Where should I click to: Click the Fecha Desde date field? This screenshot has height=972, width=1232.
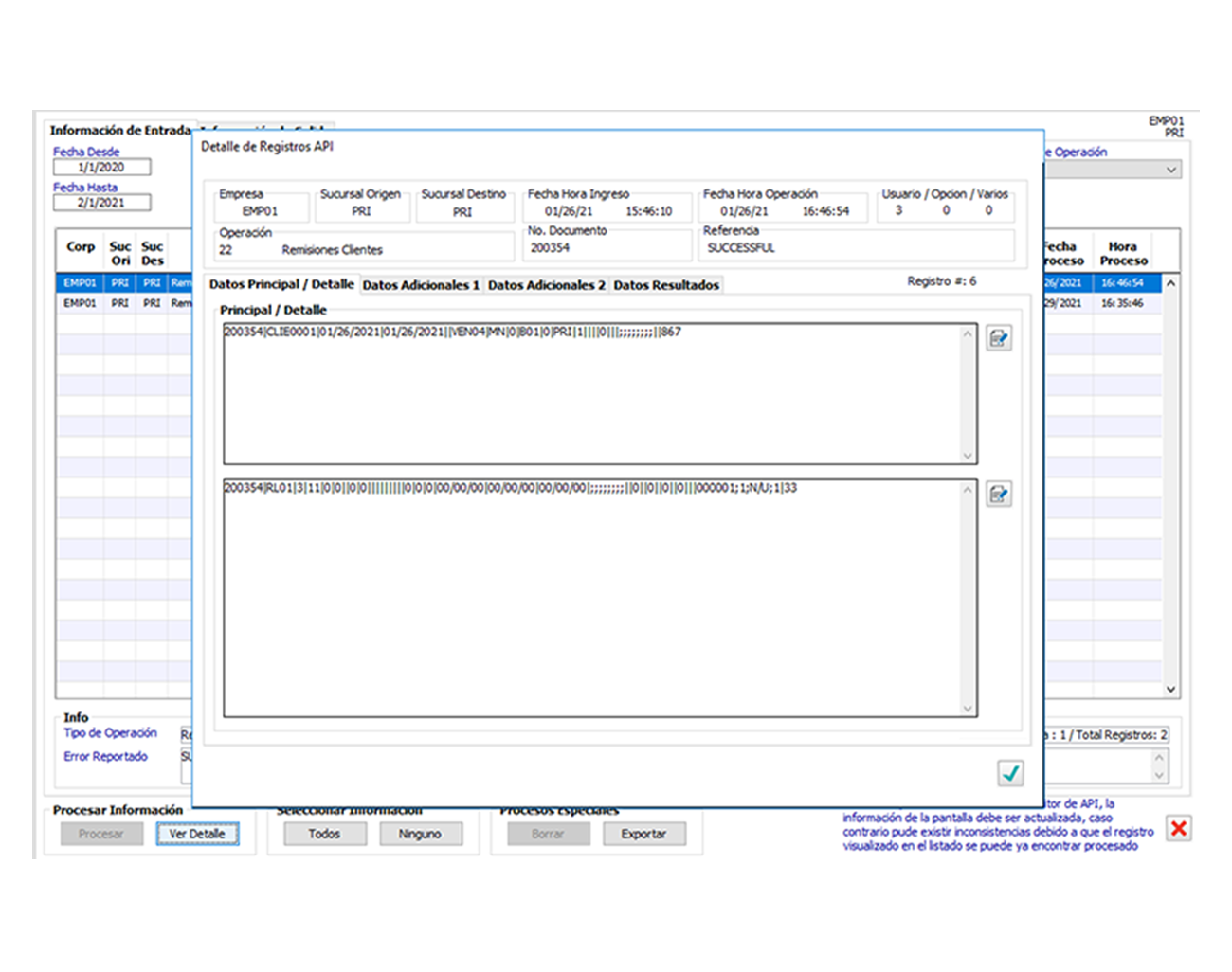(x=101, y=168)
